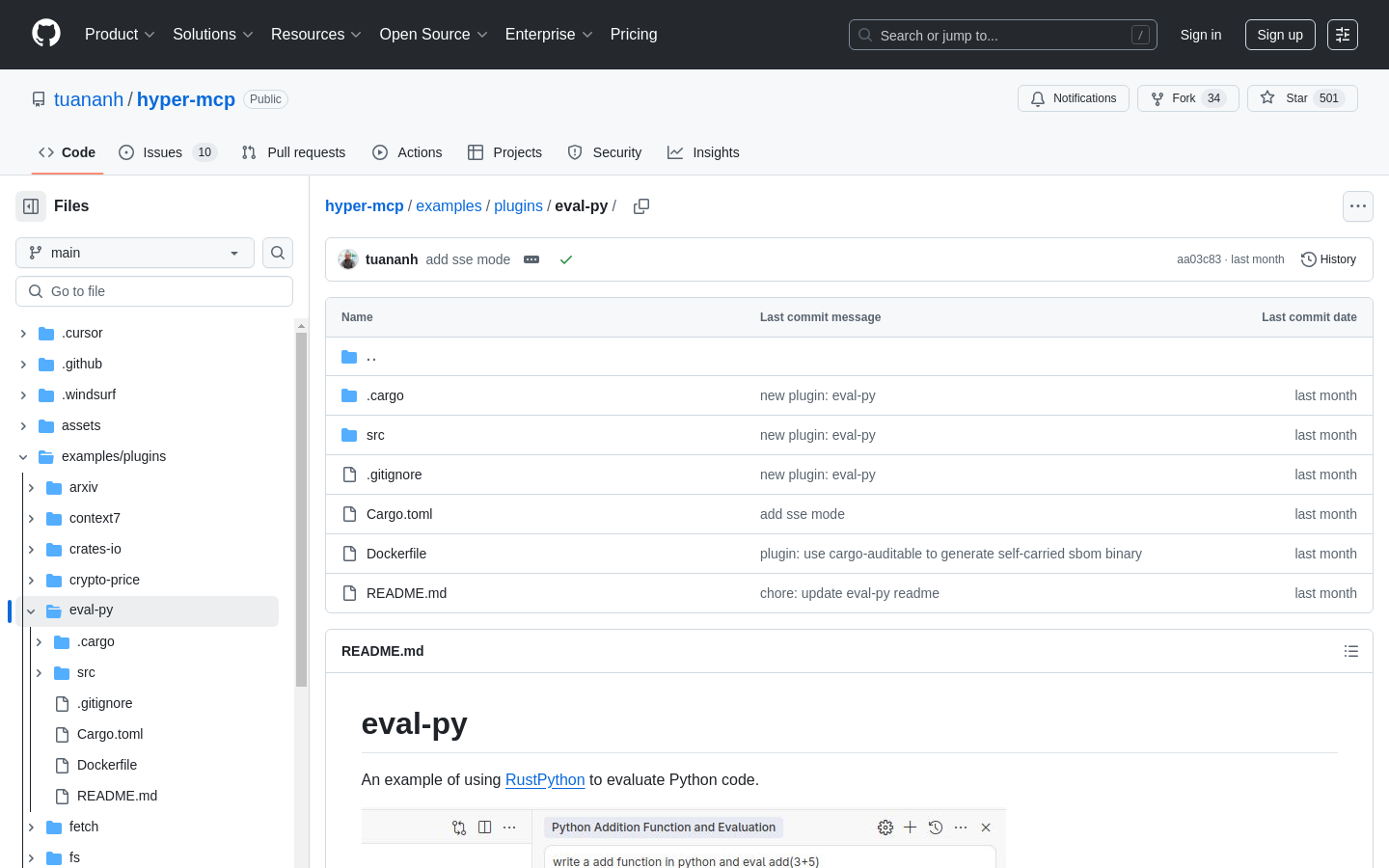Image resolution: width=1389 pixels, height=868 pixels.
Task: Click the collapse file tree icon
Action: coord(31,206)
